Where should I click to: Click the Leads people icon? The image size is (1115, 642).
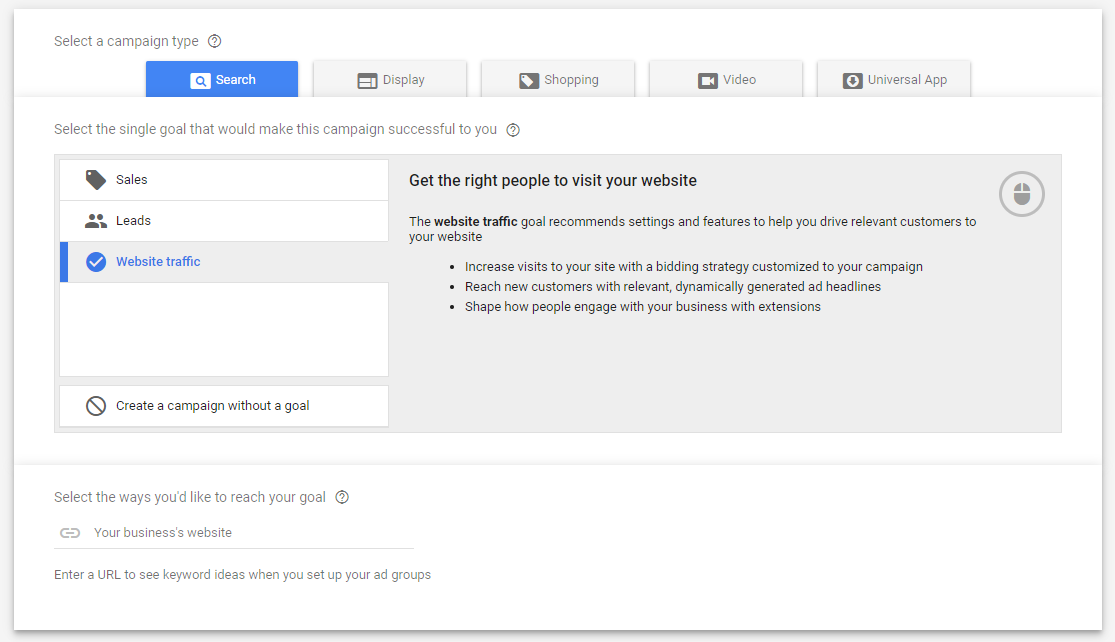pos(96,221)
